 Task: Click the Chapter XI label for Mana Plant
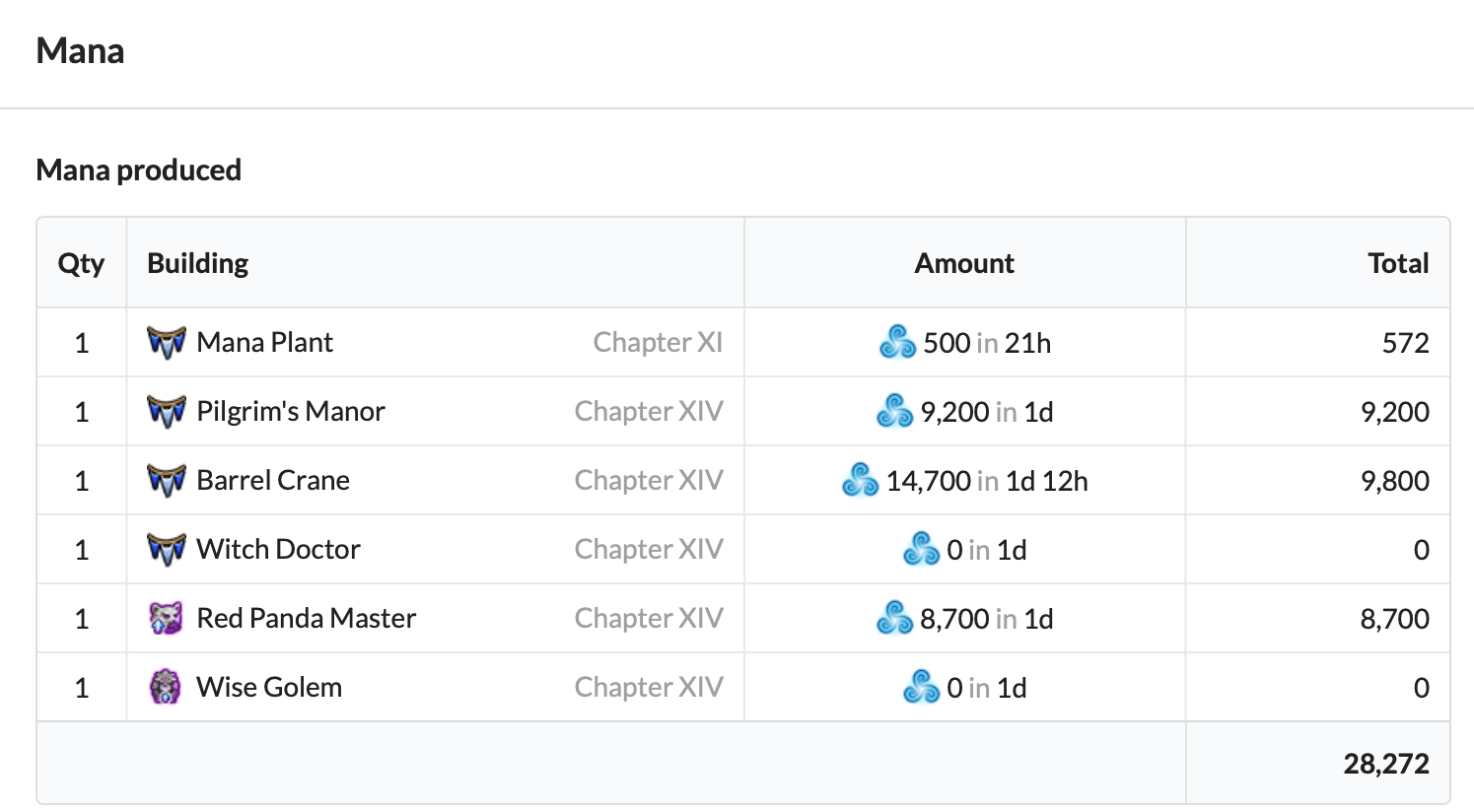click(658, 342)
